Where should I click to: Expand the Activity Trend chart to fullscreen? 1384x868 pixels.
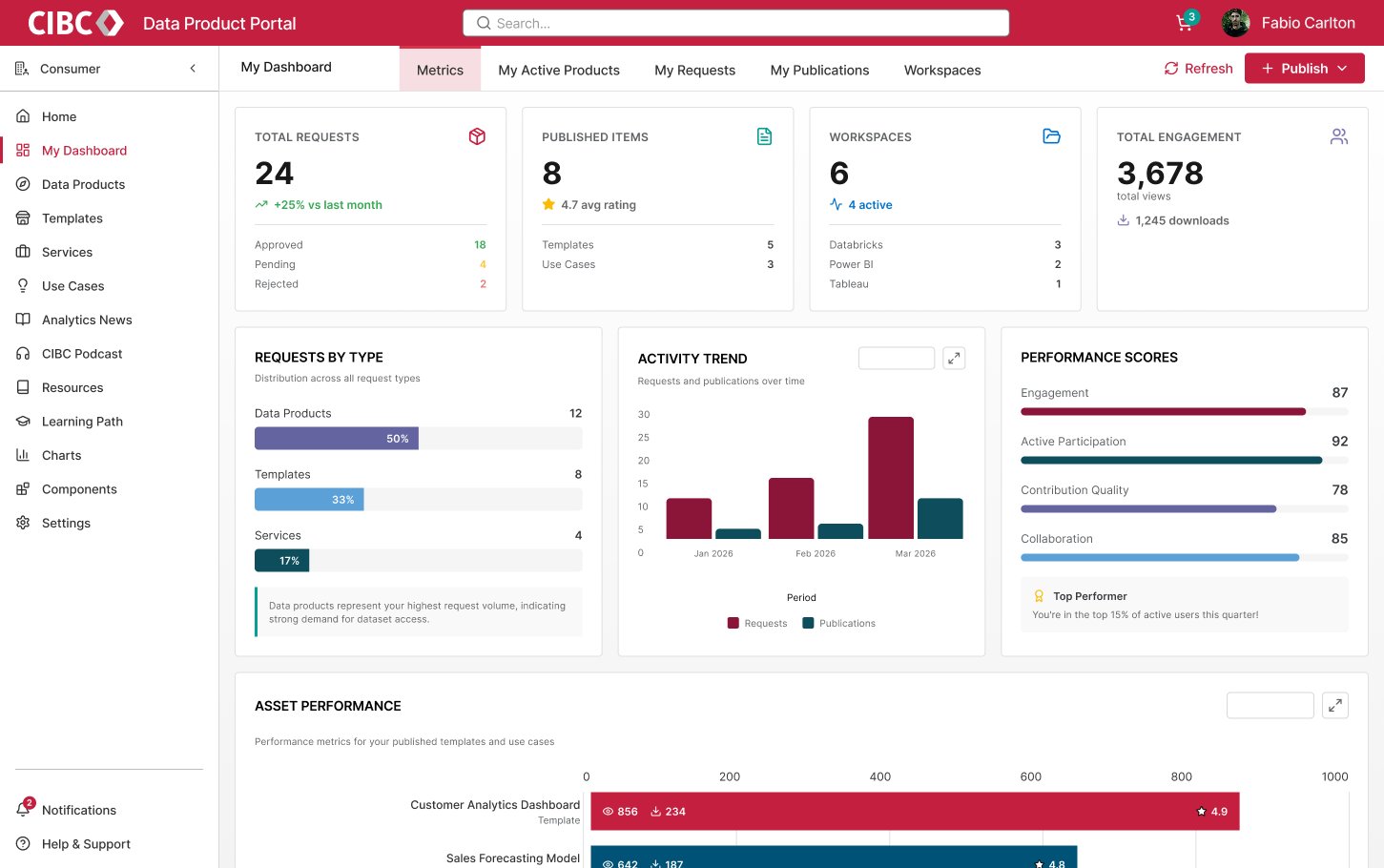[954, 358]
